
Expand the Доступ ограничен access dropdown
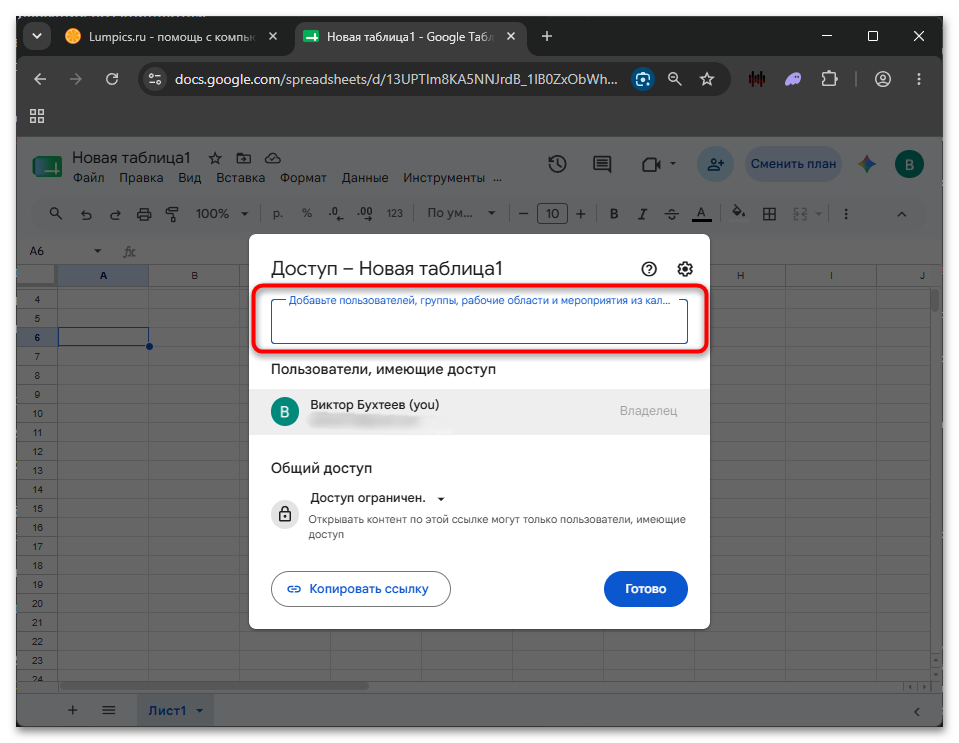tap(377, 498)
